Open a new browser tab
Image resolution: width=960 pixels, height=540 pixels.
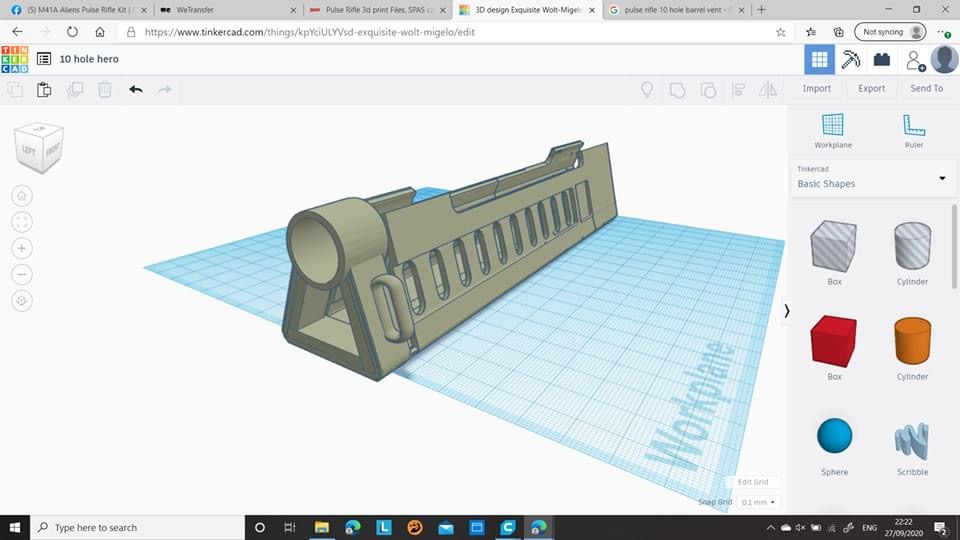coord(762,10)
